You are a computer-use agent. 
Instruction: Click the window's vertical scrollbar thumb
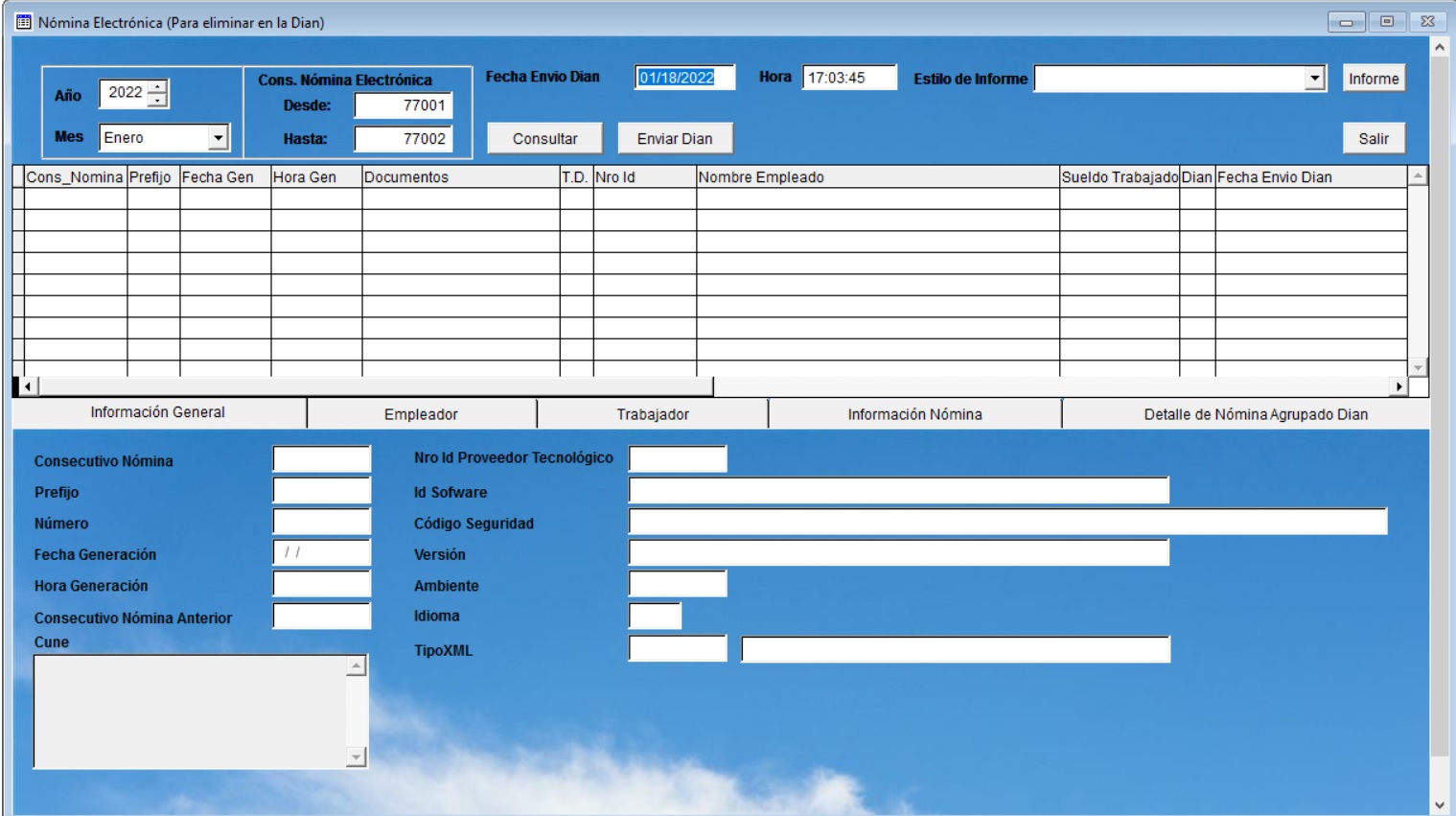coord(1440,407)
